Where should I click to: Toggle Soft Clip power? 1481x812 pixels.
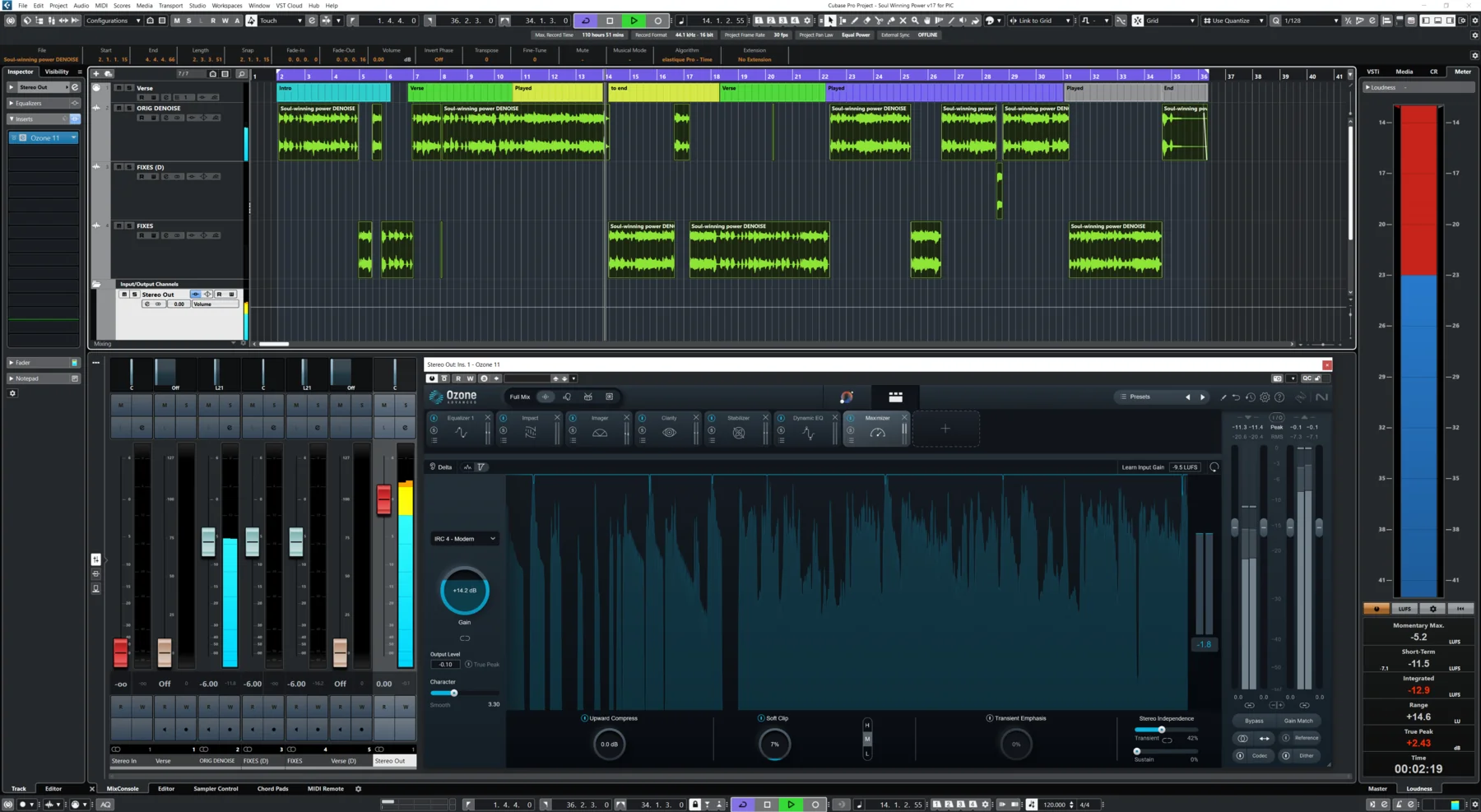coord(760,718)
